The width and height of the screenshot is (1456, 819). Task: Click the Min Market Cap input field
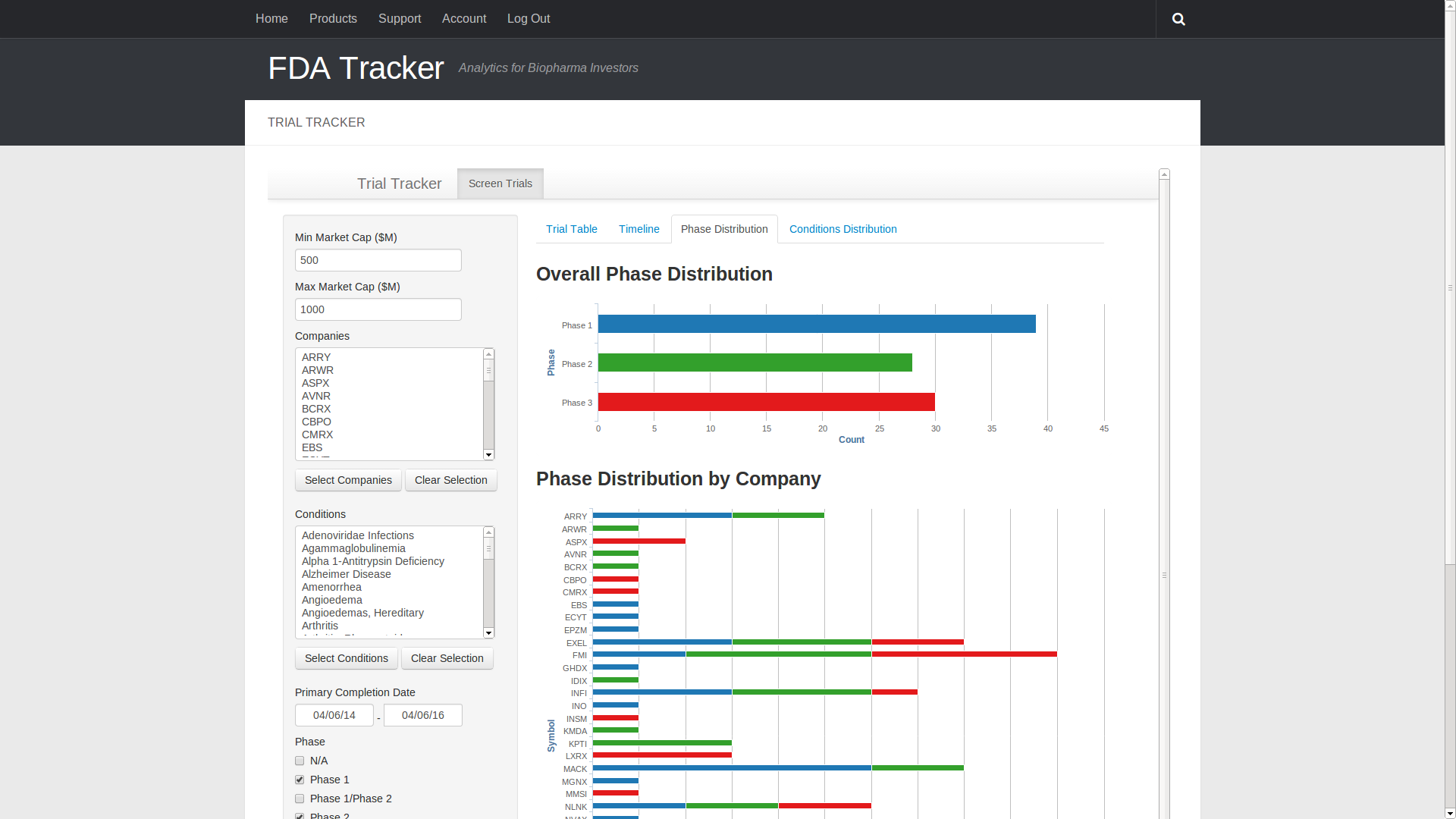coord(378,260)
